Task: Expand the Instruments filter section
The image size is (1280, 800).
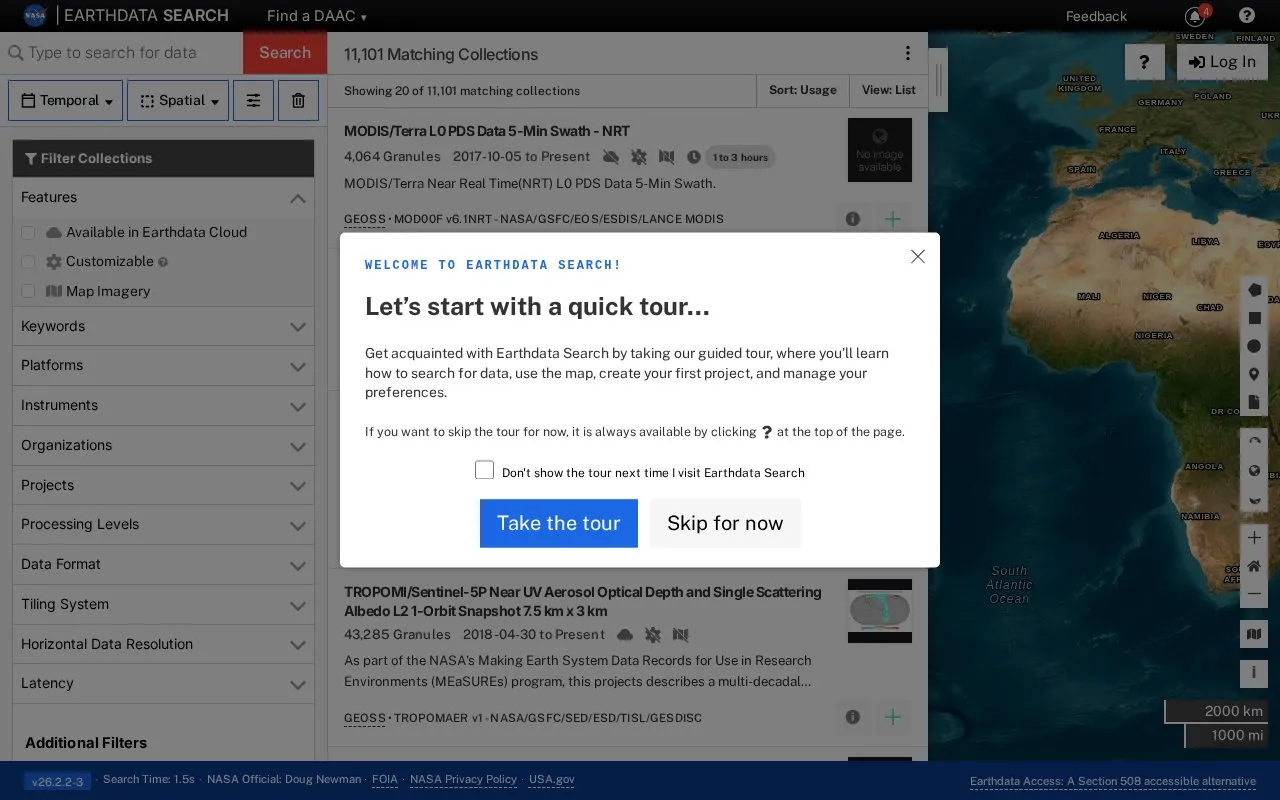Action: [x=163, y=406]
